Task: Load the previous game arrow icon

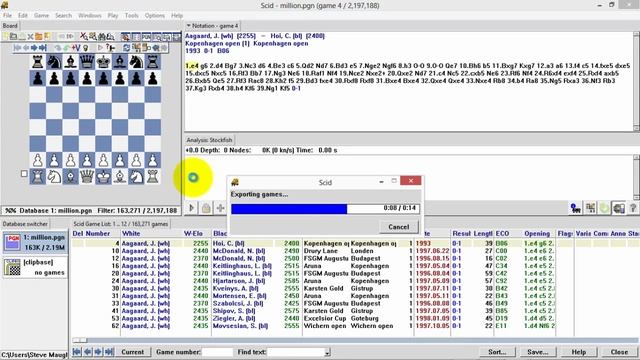Action: click(61, 36)
